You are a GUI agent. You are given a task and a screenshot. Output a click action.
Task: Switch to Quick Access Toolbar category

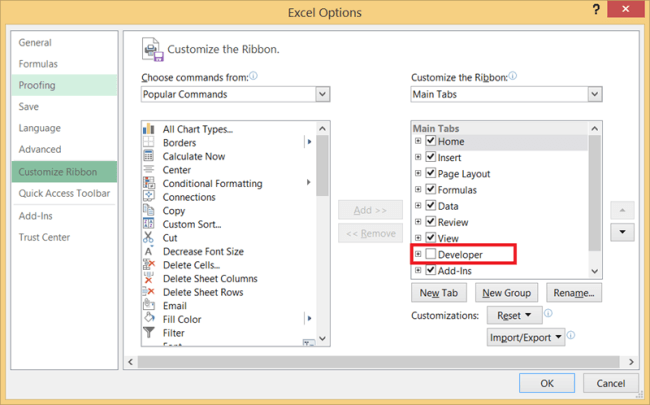[64, 193]
